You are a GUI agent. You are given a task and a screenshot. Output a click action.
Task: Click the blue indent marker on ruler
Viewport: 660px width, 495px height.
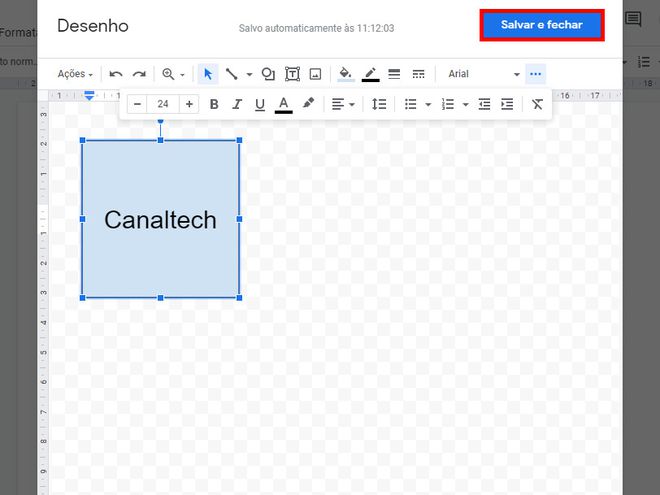[89, 96]
